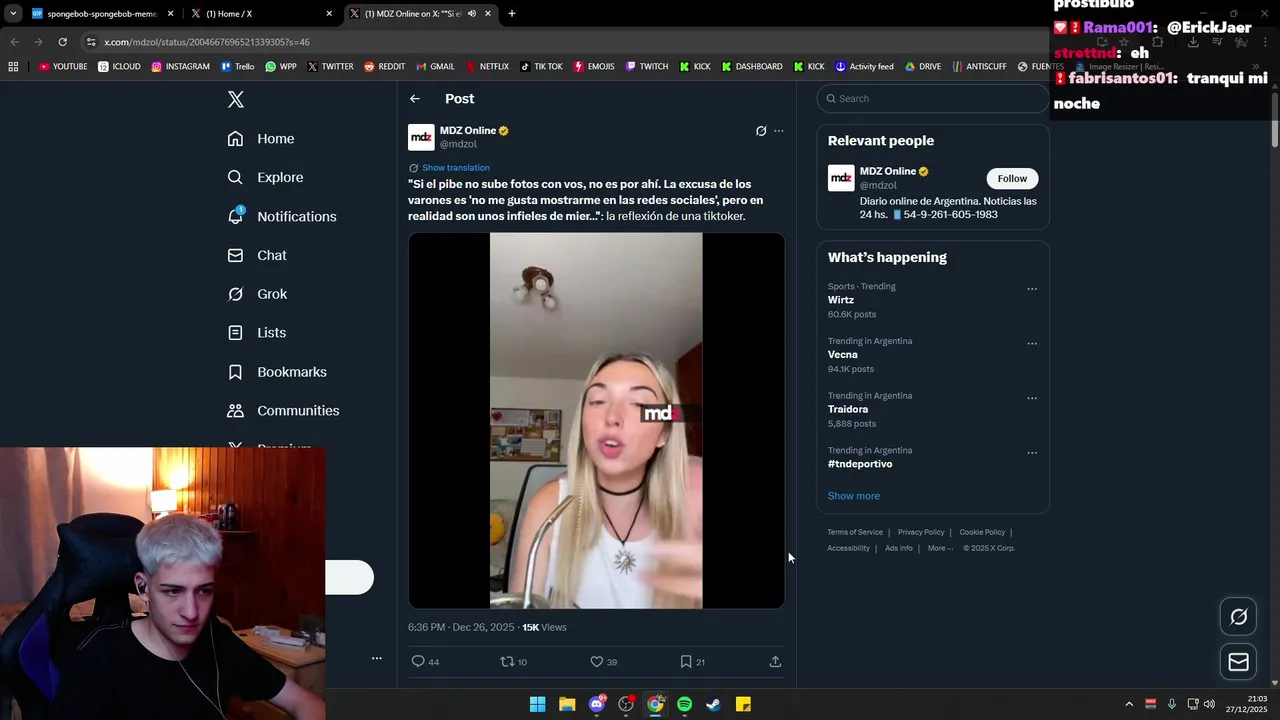Open Grok from the sidebar
Screen dimensions: 1280x720
click(x=257, y=294)
